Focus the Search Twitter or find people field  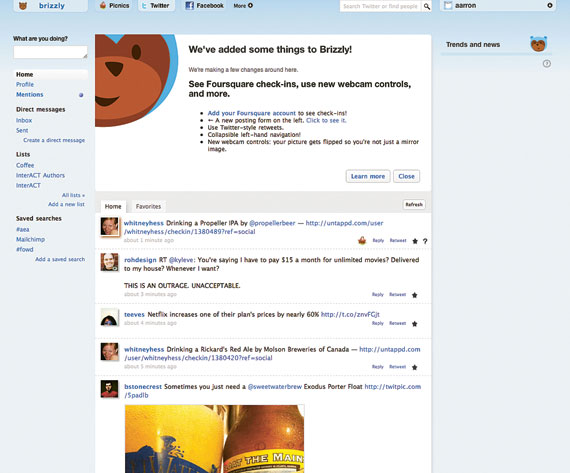click(380, 6)
